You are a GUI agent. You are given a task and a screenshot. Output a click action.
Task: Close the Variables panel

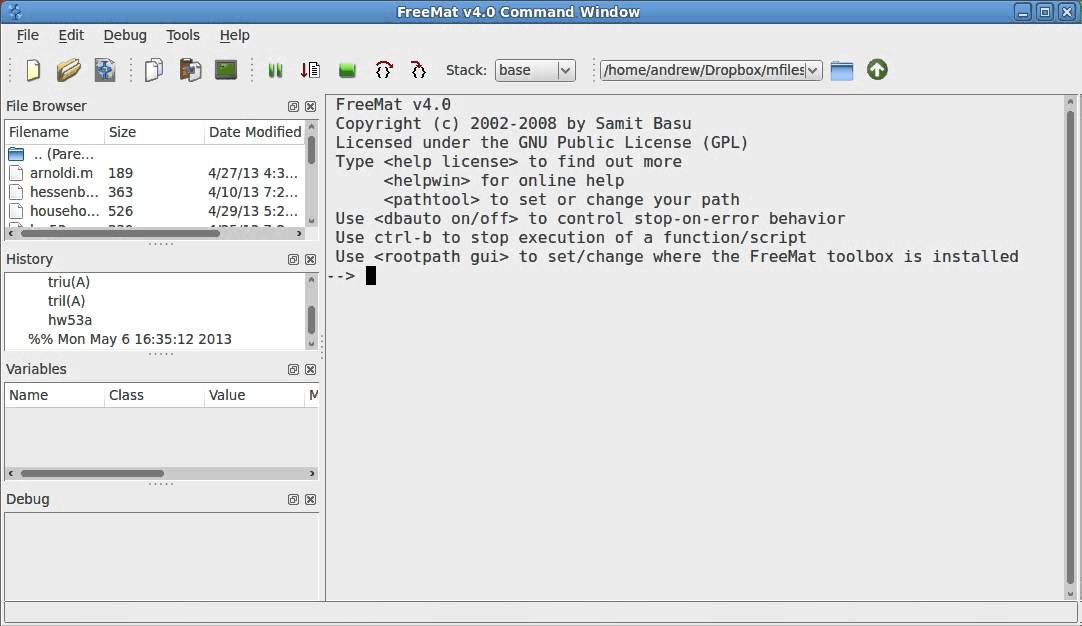coord(311,369)
